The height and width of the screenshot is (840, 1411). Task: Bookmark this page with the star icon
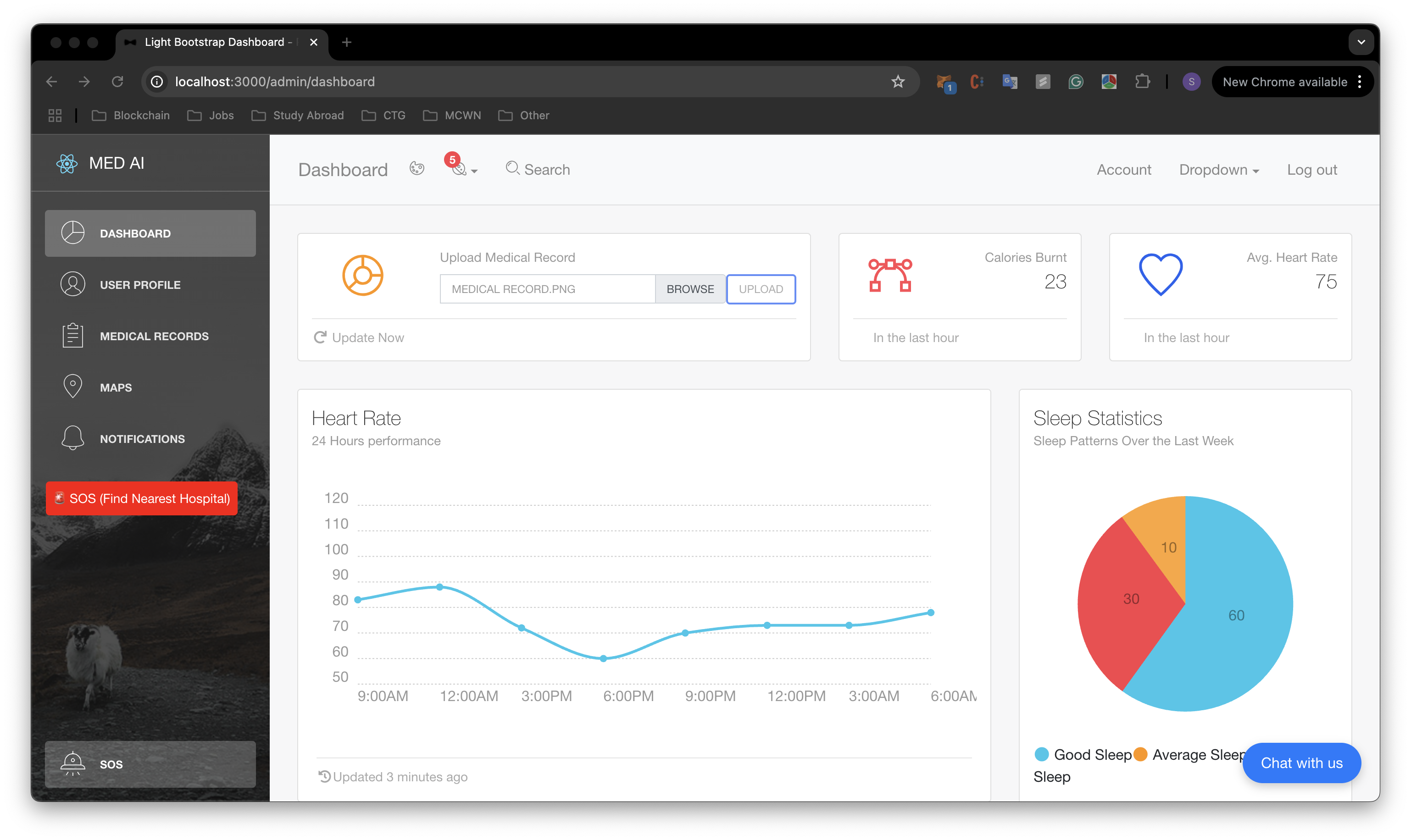point(897,82)
